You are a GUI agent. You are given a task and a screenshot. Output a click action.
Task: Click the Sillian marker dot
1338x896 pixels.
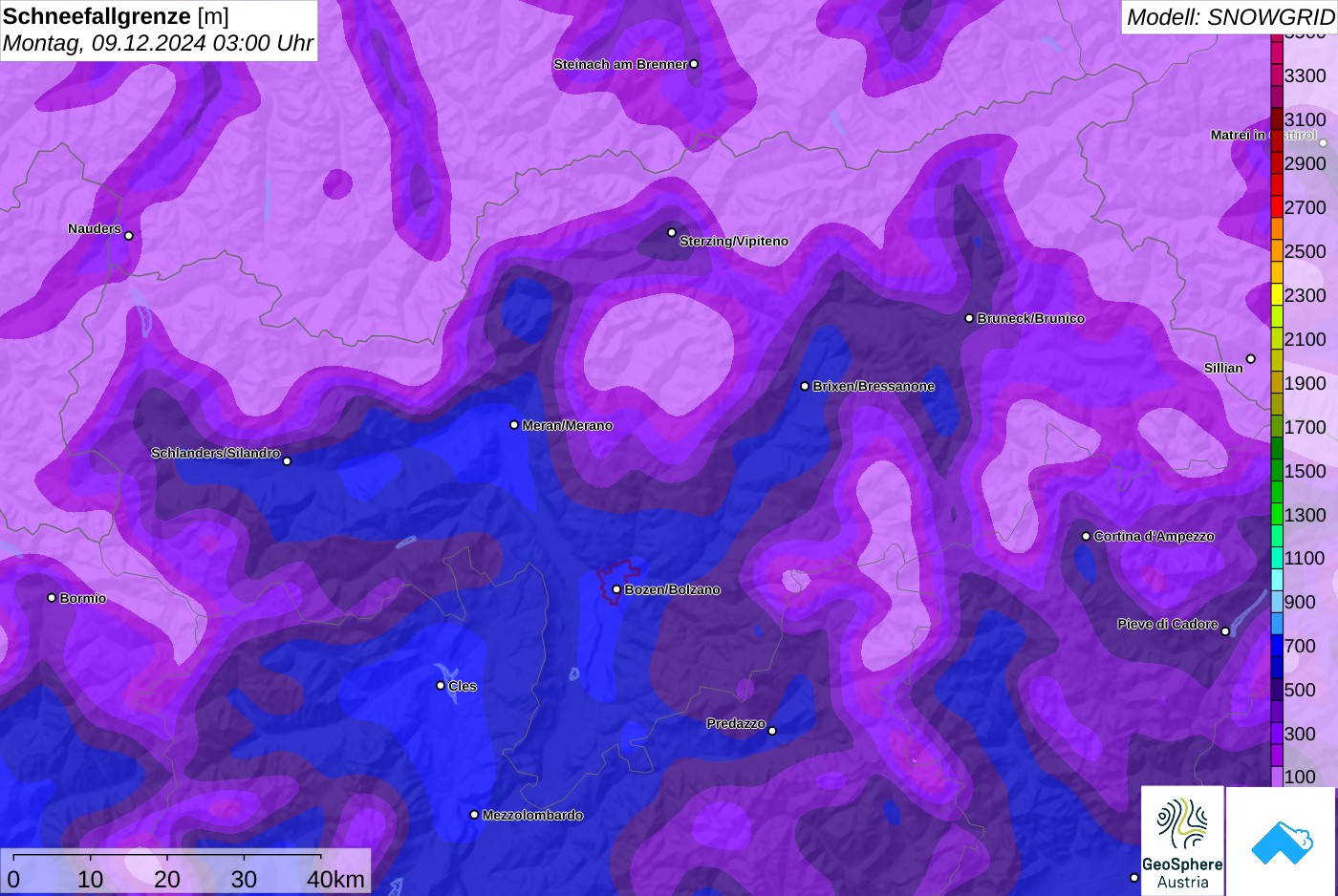[1250, 359]
